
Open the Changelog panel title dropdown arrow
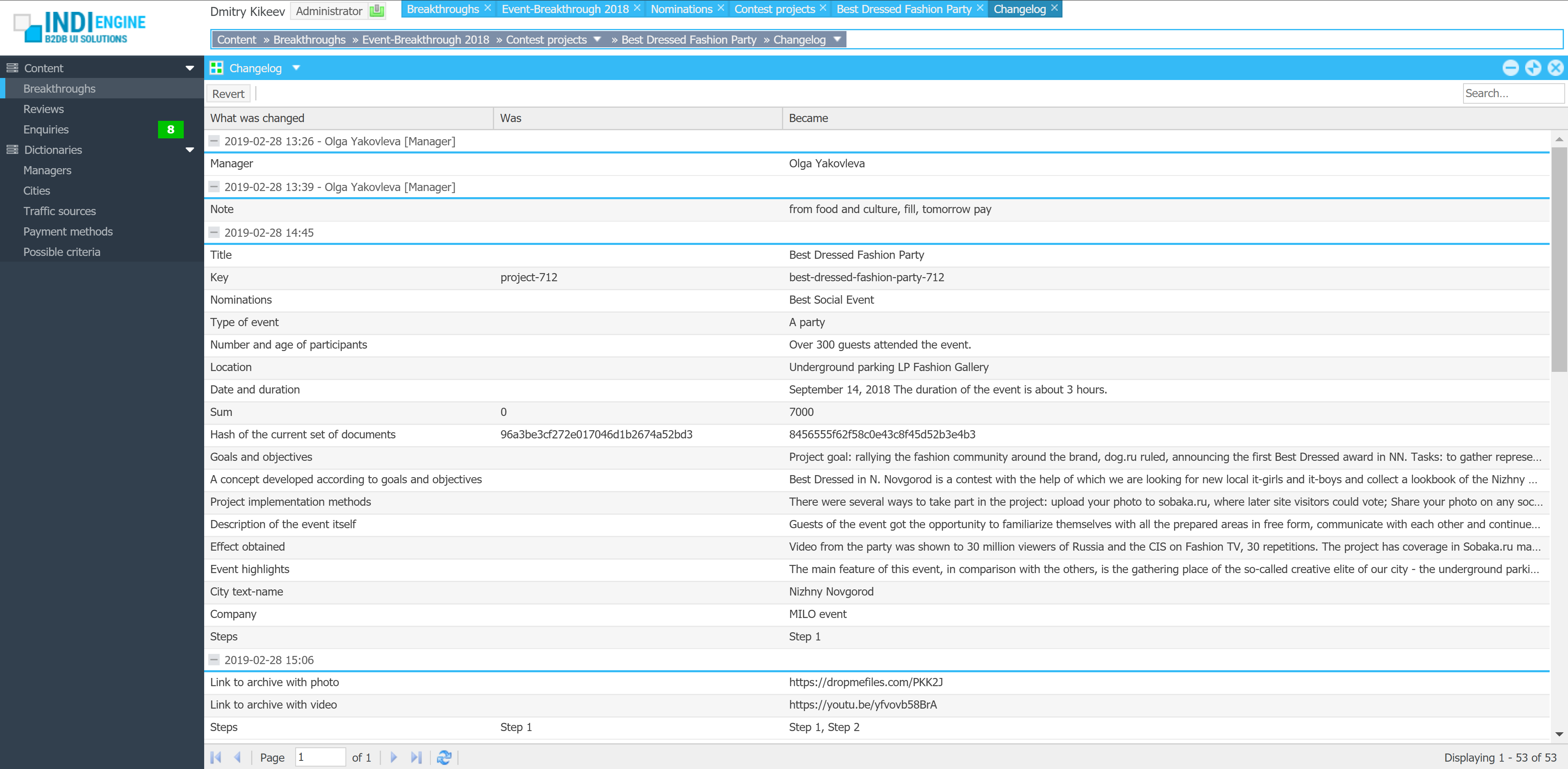[x=296, y=67]
